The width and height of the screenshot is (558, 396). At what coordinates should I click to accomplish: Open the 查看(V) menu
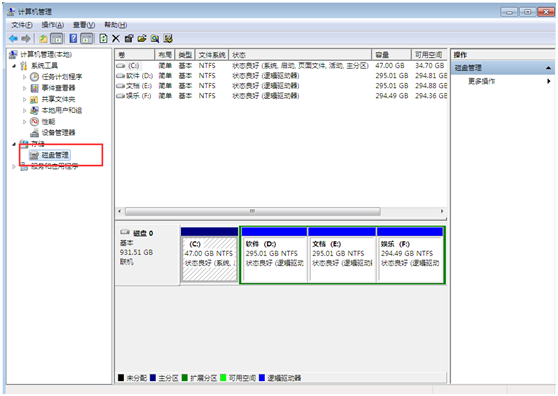[84, 25]
